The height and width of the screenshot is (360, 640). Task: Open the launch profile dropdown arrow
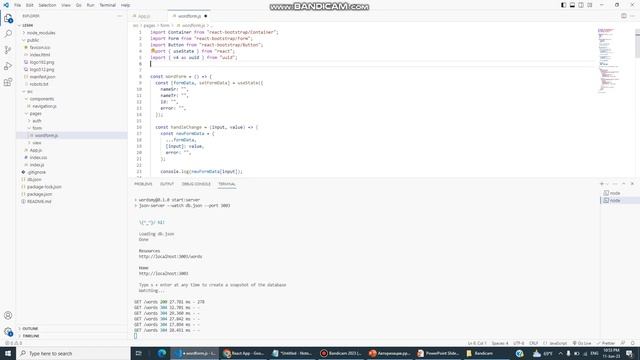click(x=607, y=184)
